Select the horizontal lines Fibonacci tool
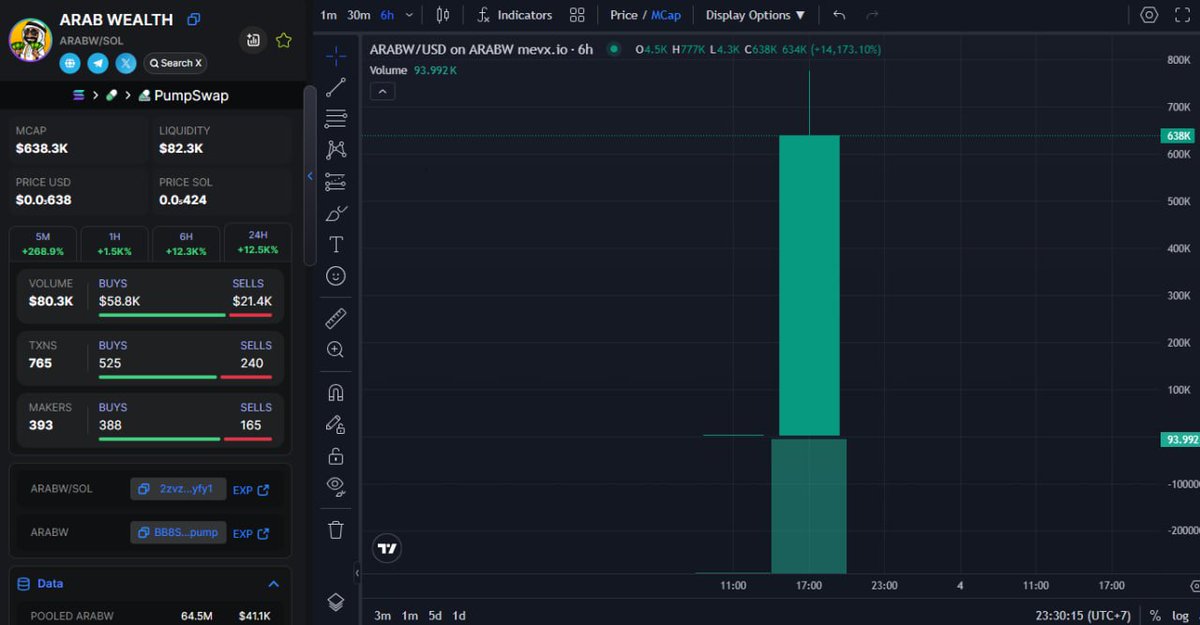 tap(336, 119)
